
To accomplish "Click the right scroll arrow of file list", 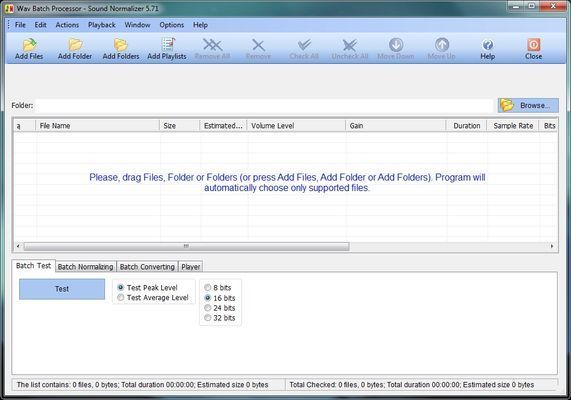I will point(552,246).
